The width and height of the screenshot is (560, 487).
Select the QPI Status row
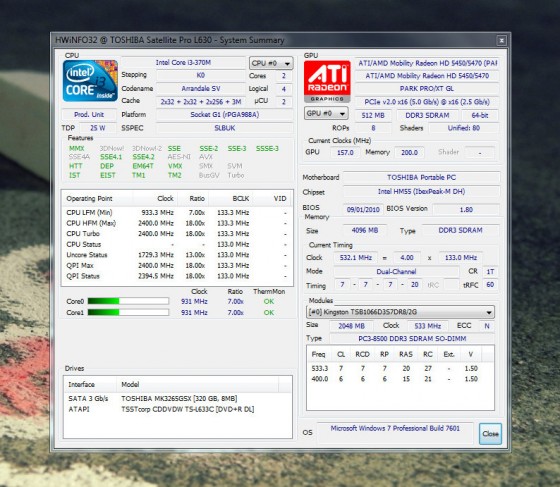pyautogui.click(x=177, y=276)
